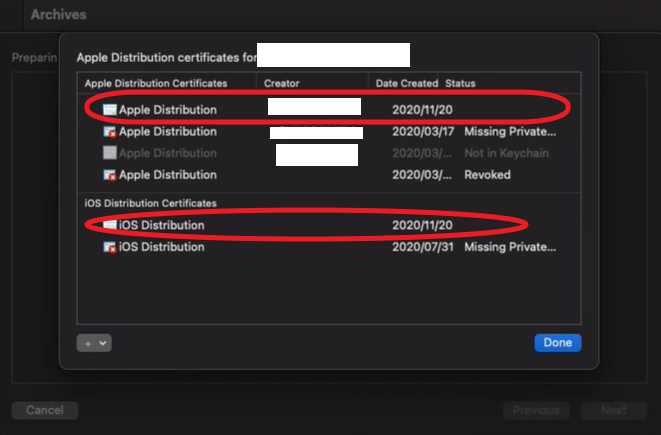Click the Date Created column header
This screenshot has height=435, width=661.
click(x=407, y=83)
